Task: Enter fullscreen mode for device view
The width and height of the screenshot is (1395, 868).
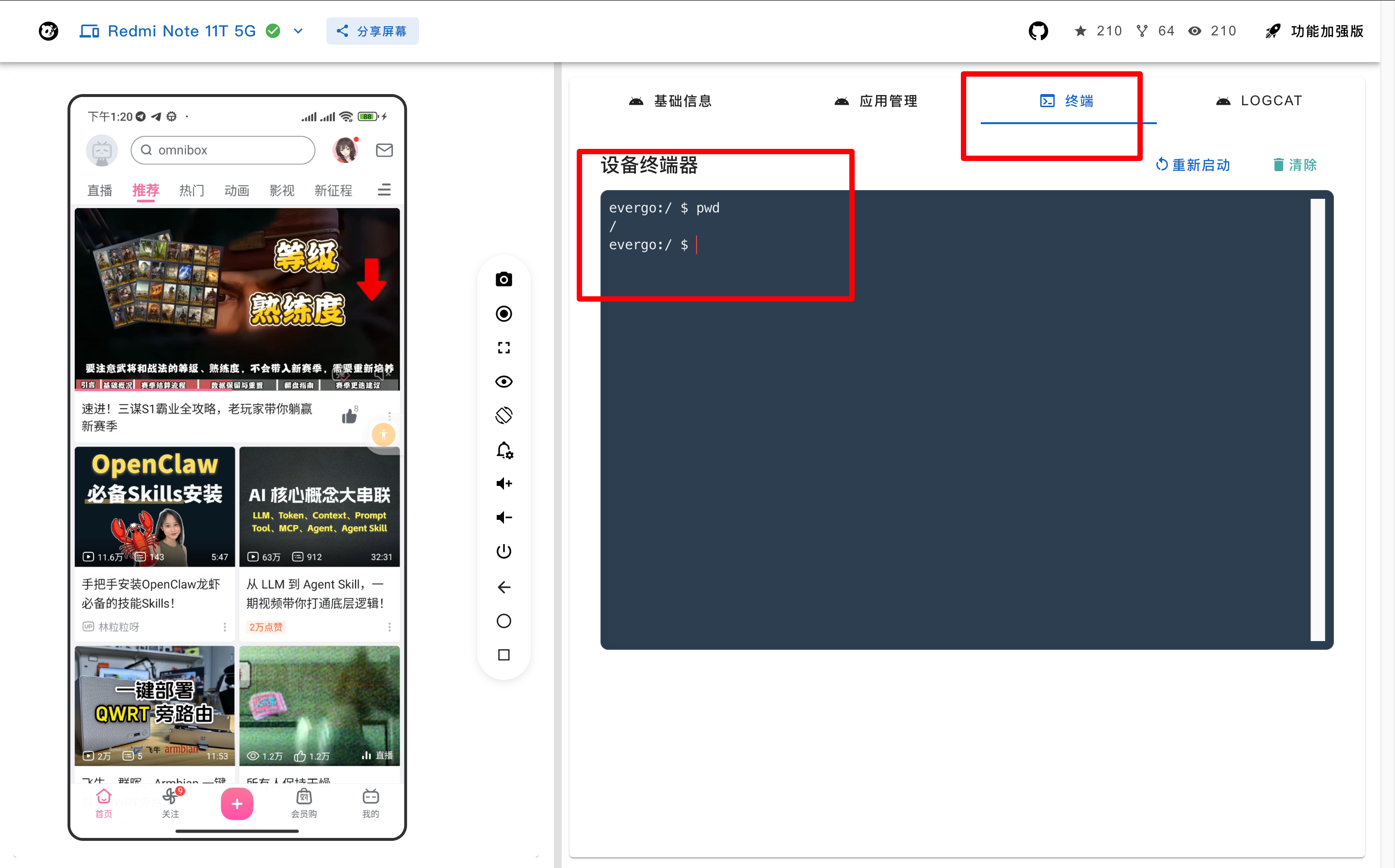Action: 503,347
